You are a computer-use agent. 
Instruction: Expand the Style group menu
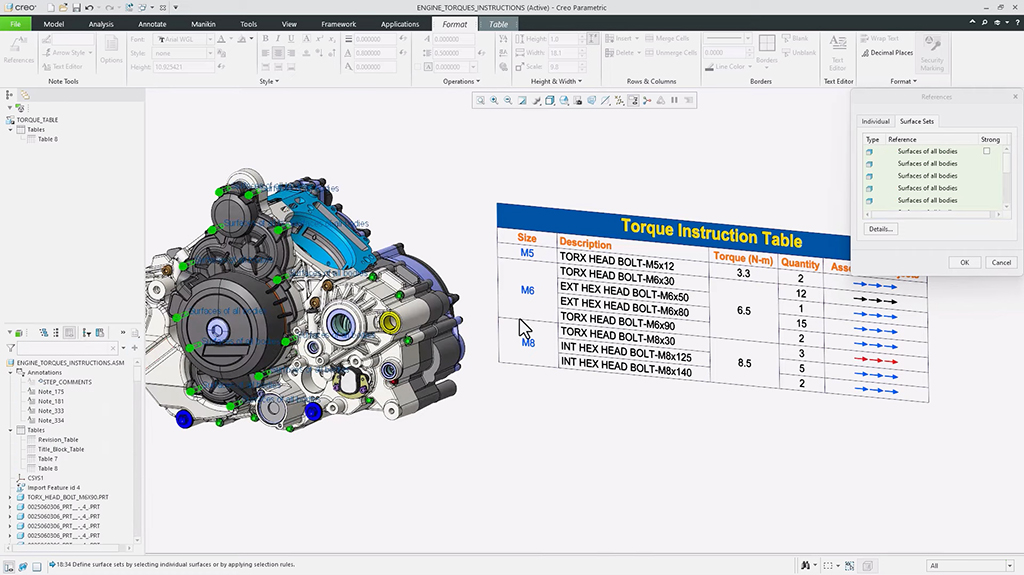point(269,82)
